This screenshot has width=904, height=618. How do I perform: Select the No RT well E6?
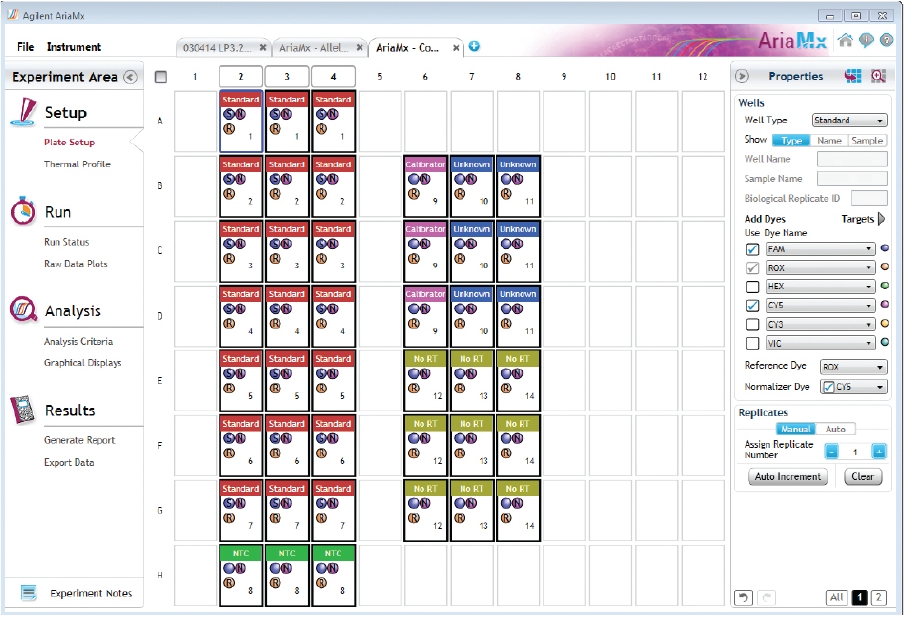point(425,380)
